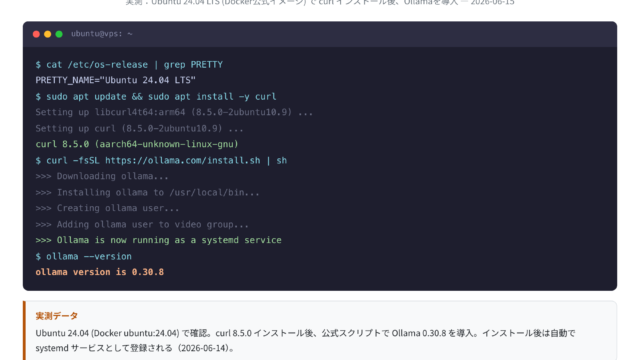
Task: Click the green dot in terminal header
Action: (59, 34)
